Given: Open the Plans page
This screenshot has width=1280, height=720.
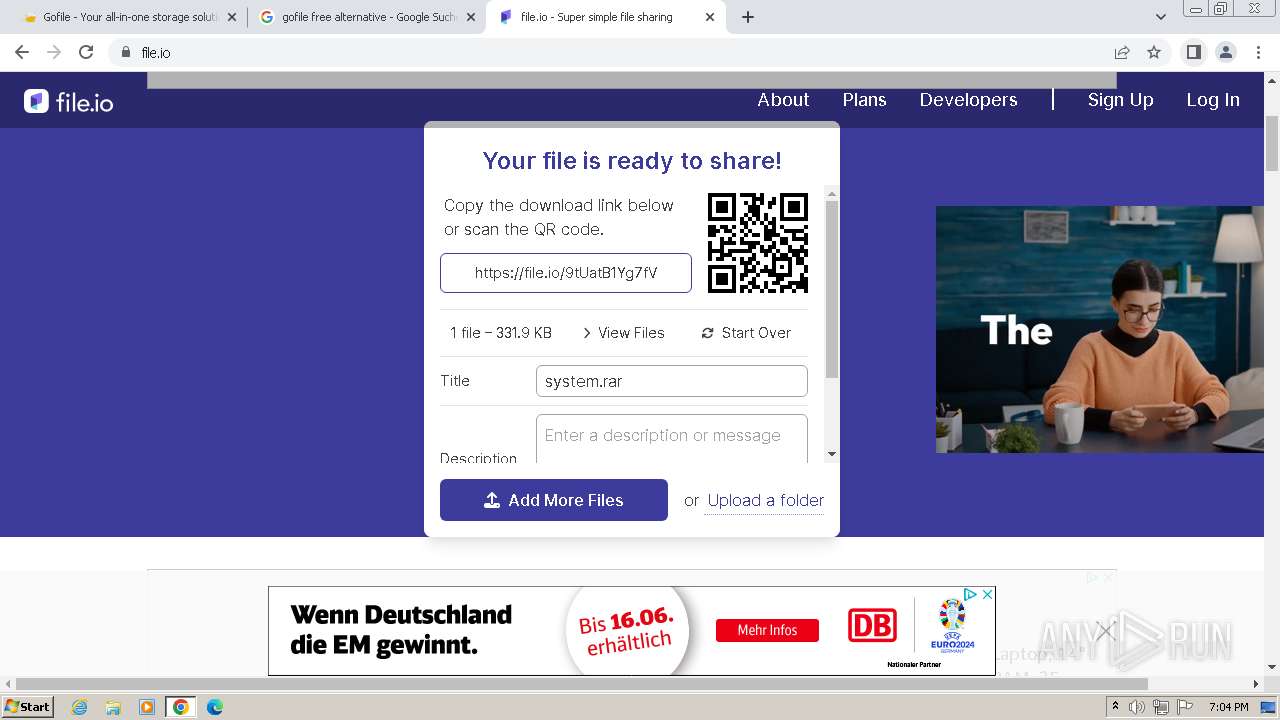Looking at the screenshot, I should click(864, 100).
